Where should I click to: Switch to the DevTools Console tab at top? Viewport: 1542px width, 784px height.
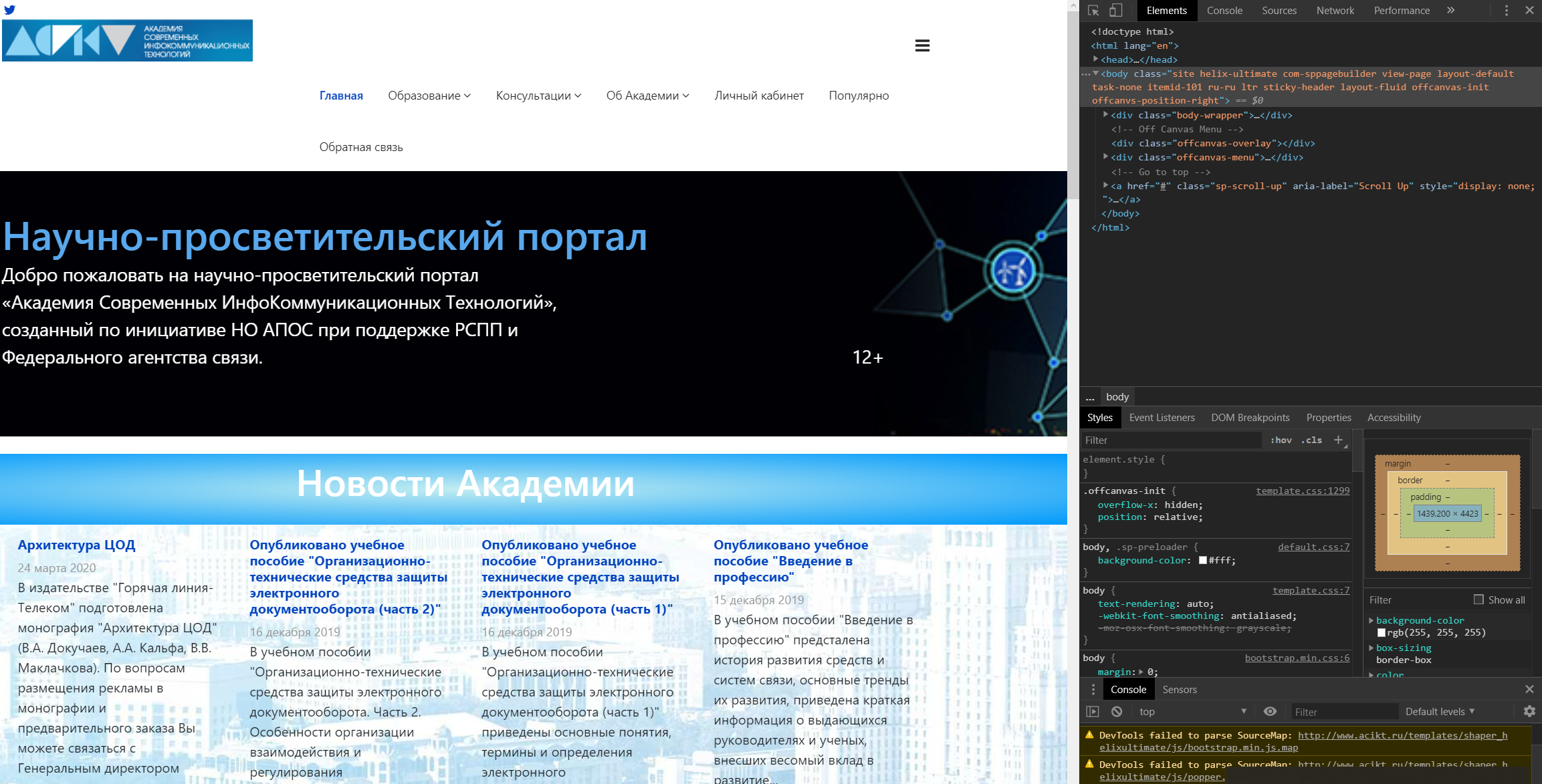pyautogui.click(x=1224, y=11)
